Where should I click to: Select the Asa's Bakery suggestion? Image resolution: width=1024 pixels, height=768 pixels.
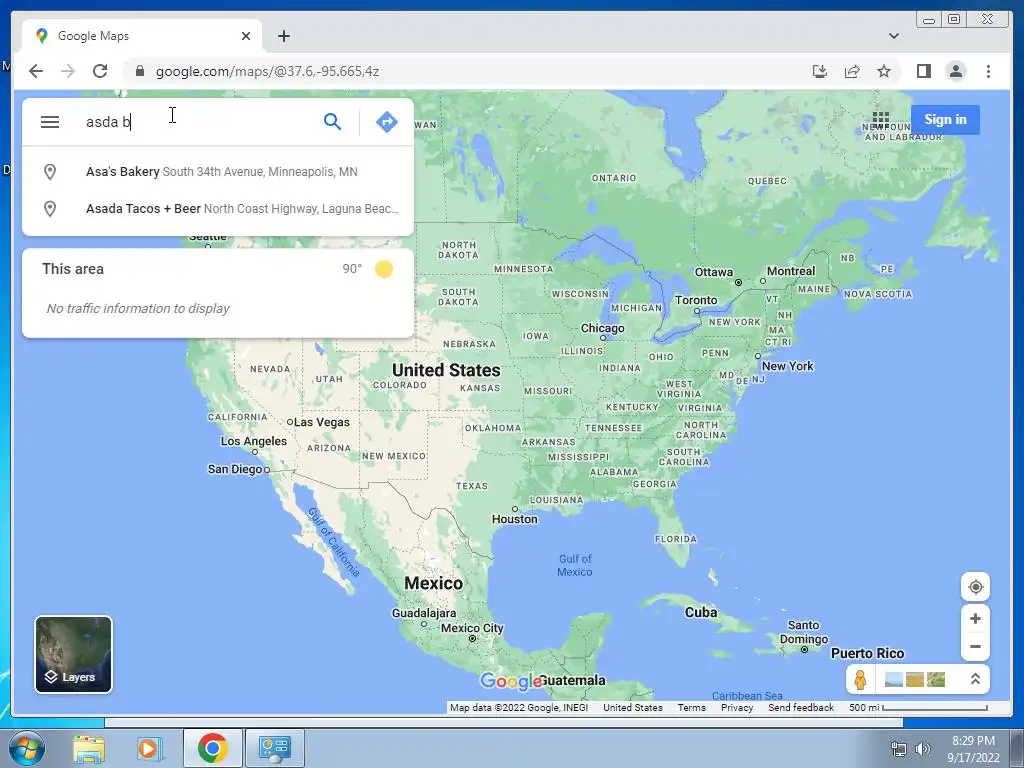click(218, 172)
